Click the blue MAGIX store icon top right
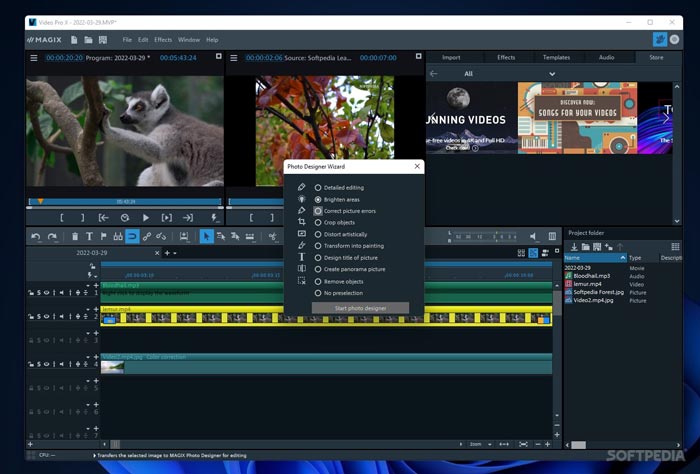Image resolution: width=700 pixels, height=474 pixels. (660, 40)
